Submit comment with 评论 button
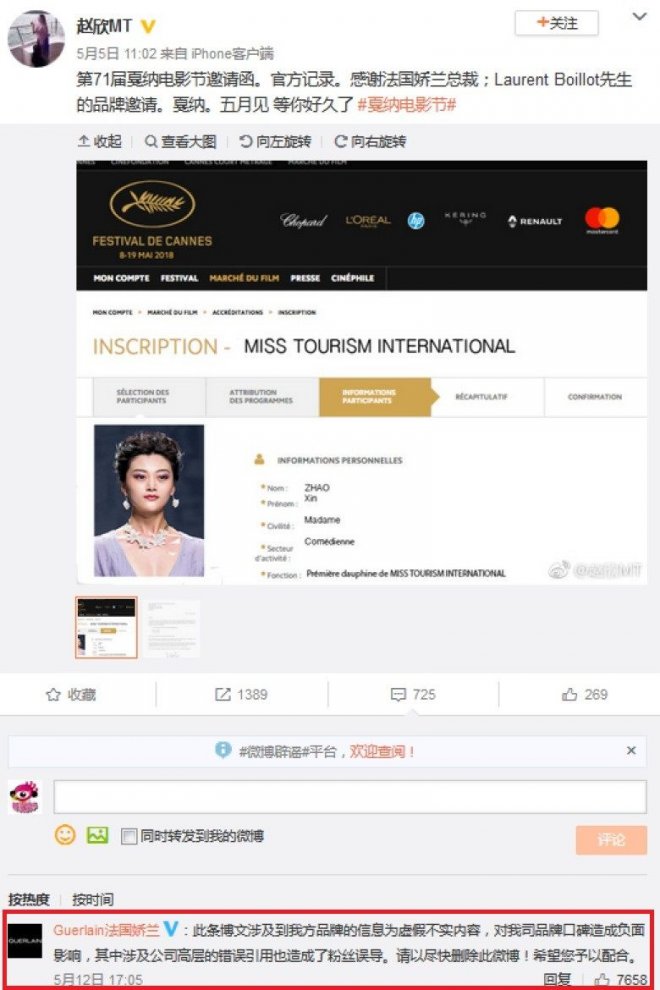Image resolution: width=660 pixels, height=990 pixels. point(610,840)
